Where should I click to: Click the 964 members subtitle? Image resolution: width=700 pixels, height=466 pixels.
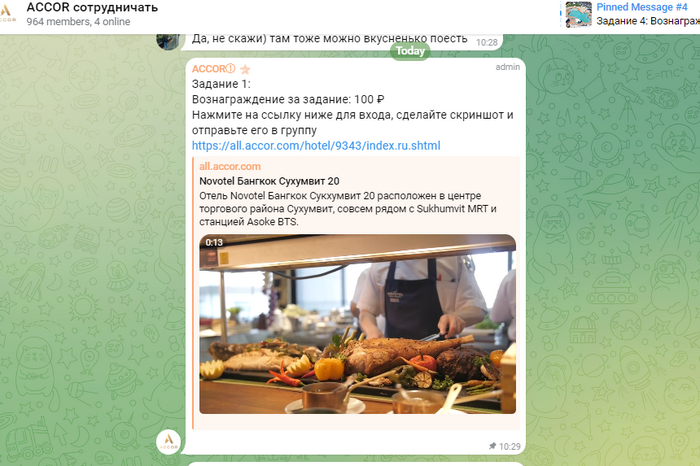(78, 21)
